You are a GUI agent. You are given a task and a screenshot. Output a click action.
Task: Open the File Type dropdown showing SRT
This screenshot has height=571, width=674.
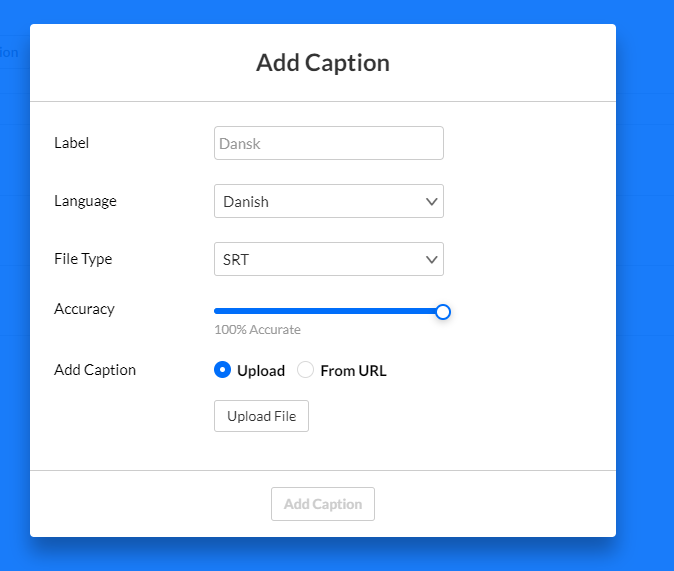coord(329,259)
